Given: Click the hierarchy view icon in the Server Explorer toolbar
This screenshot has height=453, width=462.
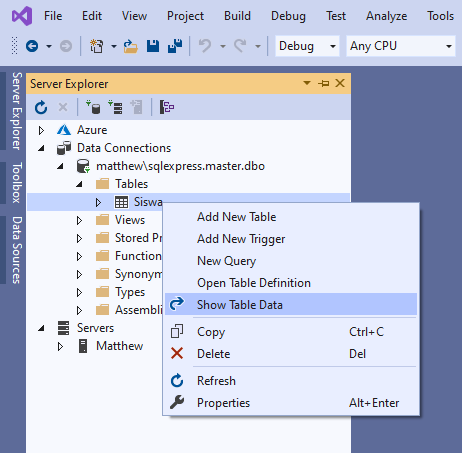Looking at the screenshot, I should (167, 107).
